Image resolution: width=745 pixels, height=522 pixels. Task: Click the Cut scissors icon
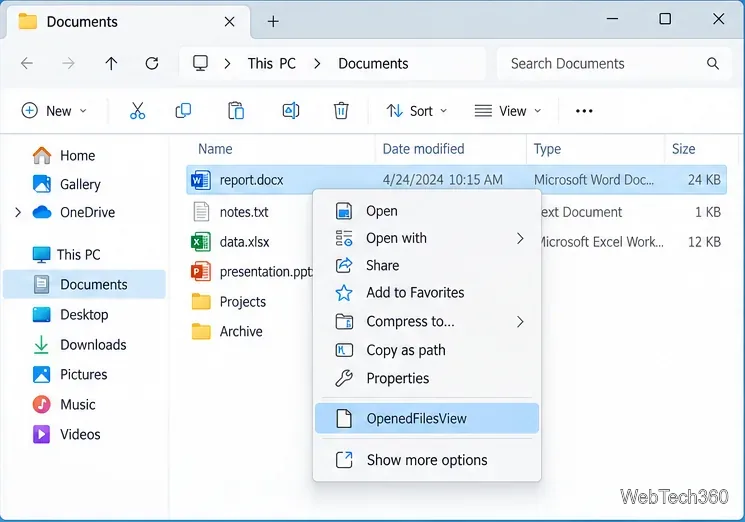point(137,111)
